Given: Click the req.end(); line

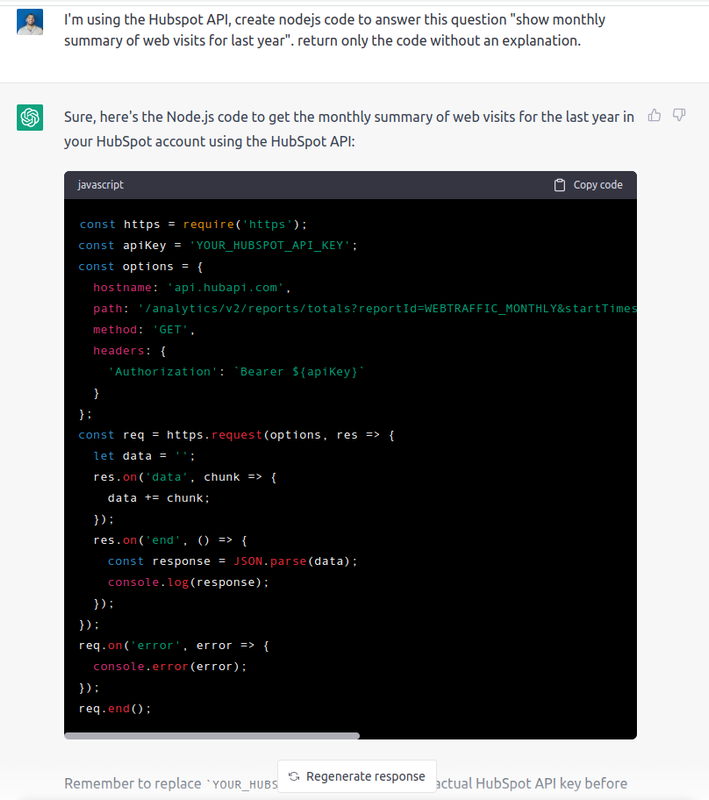Looking at the screenshot, I should tap(115, 708).
